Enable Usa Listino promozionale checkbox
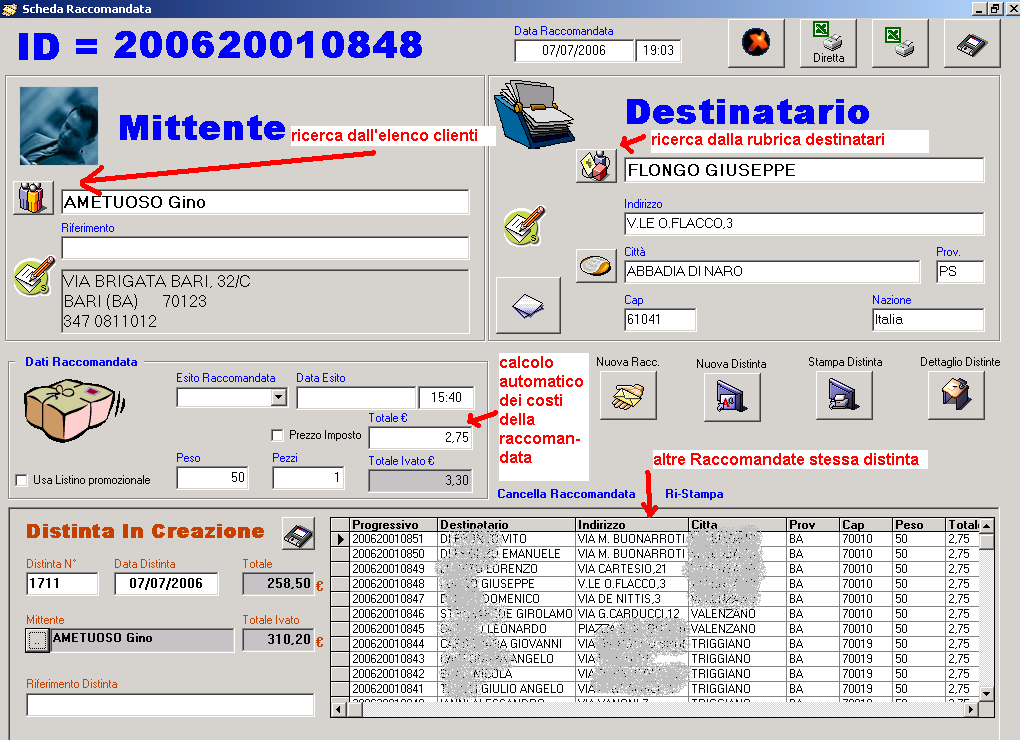The height and width of the screenshot is (740, 1020). (21, 480)
